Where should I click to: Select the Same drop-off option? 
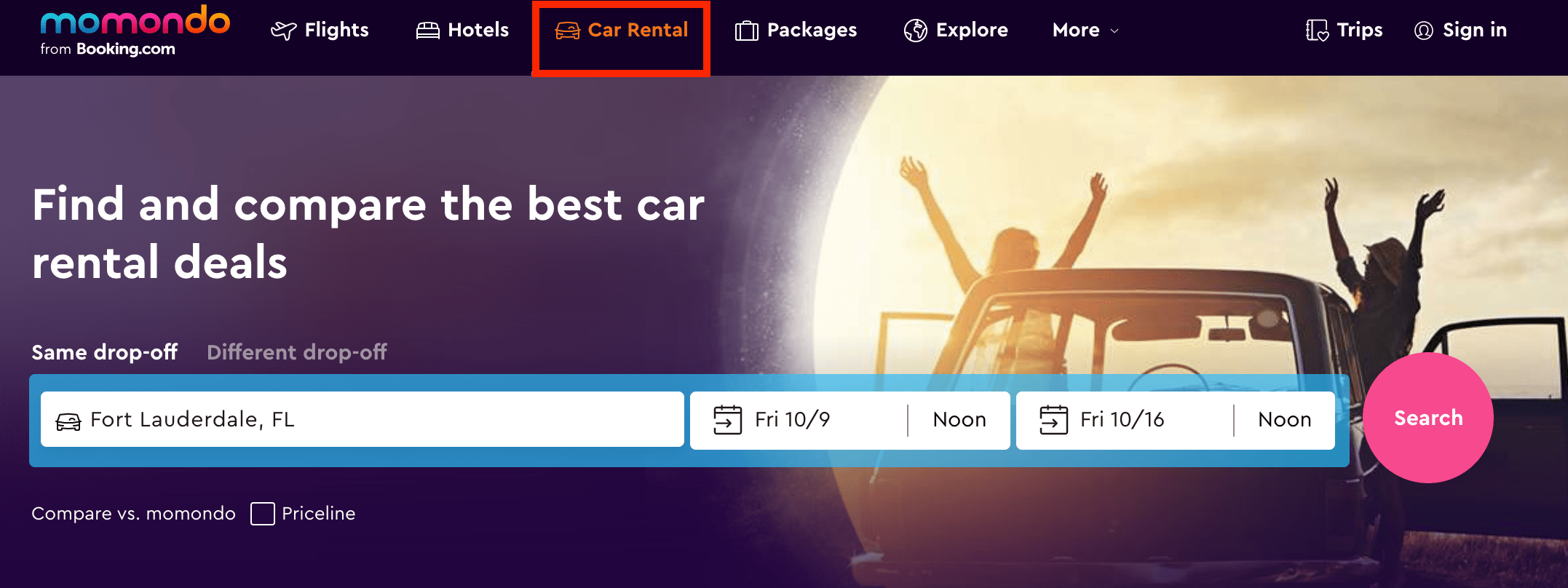click(x=105, y=352)
